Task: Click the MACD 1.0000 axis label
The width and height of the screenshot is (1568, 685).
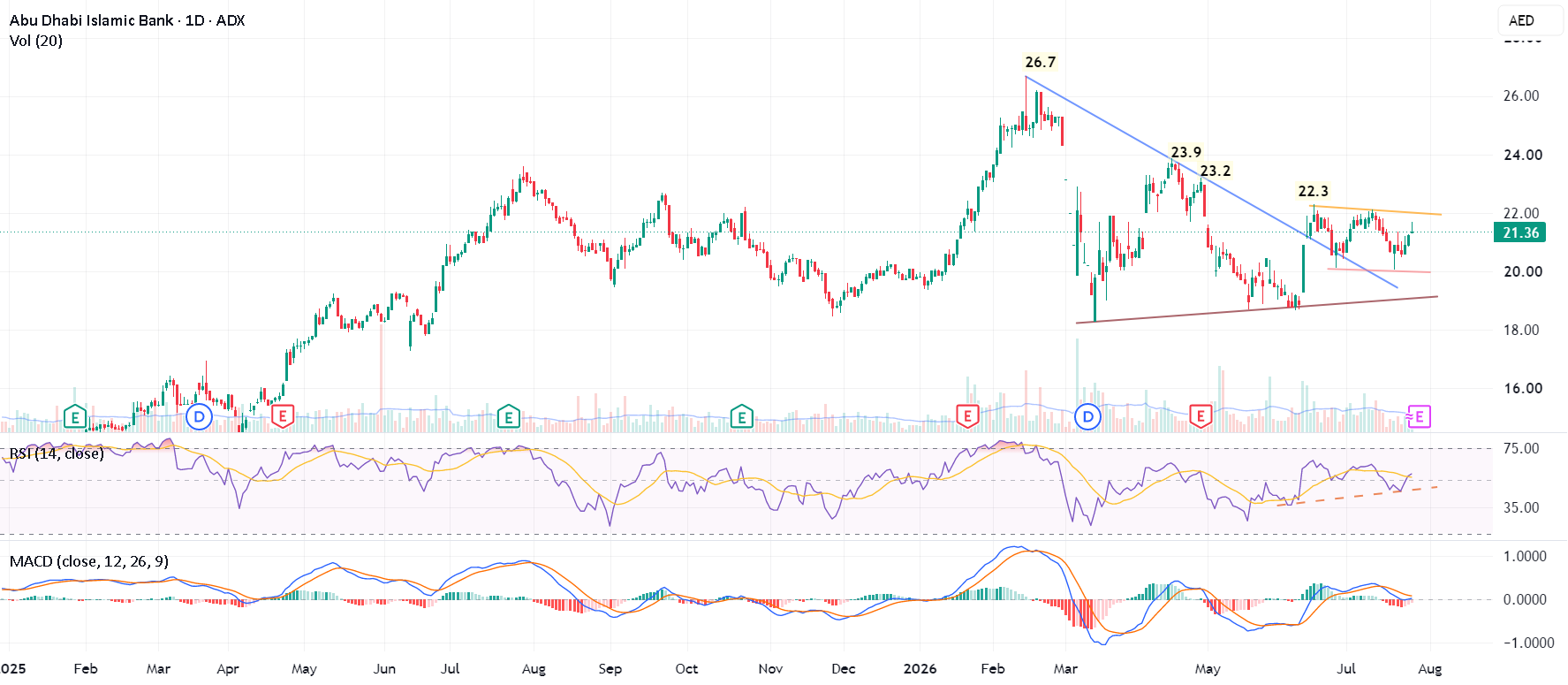Action: tap(1525, 556)
